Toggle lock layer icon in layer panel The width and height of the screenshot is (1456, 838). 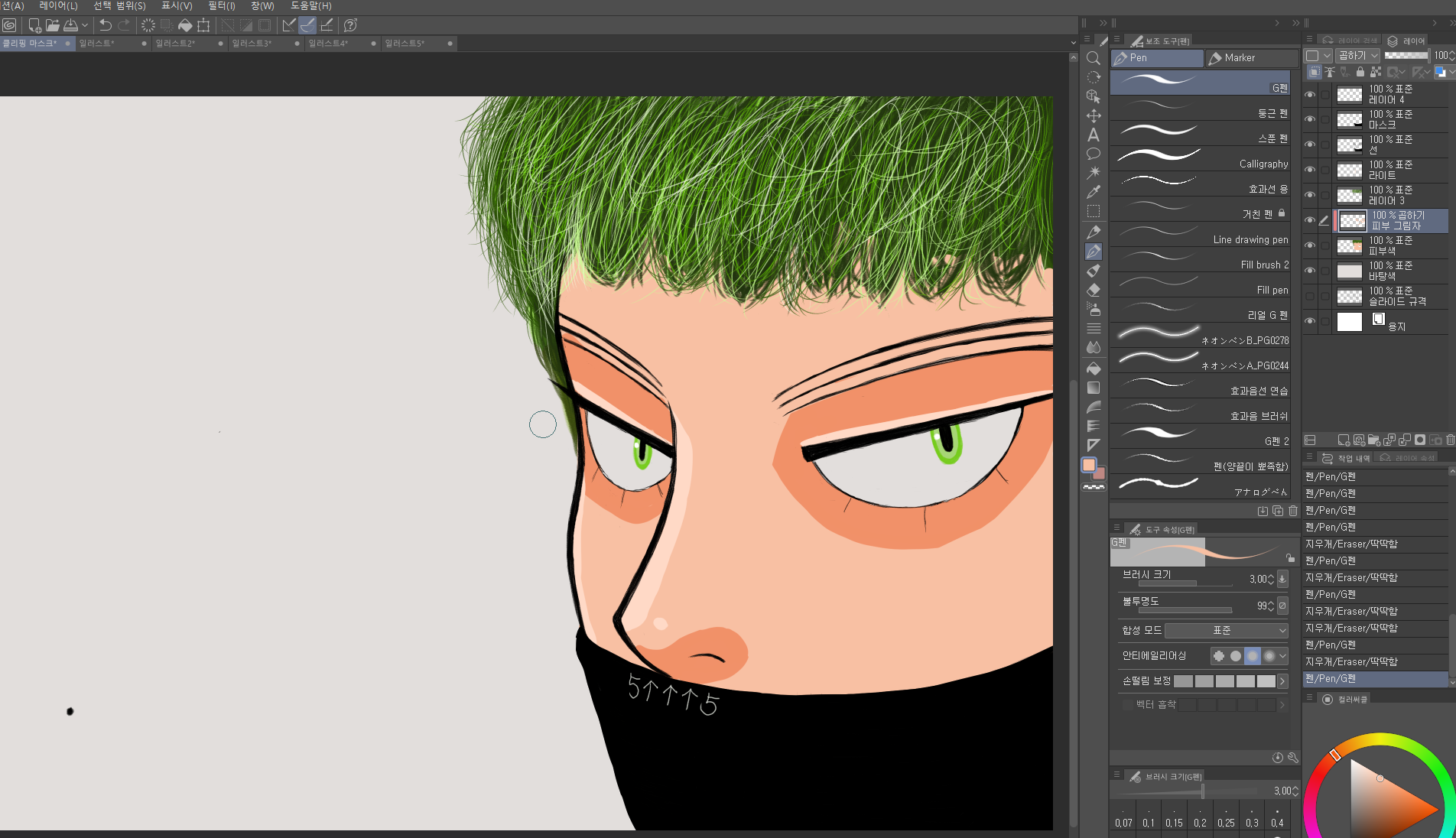click(1360, 72)
